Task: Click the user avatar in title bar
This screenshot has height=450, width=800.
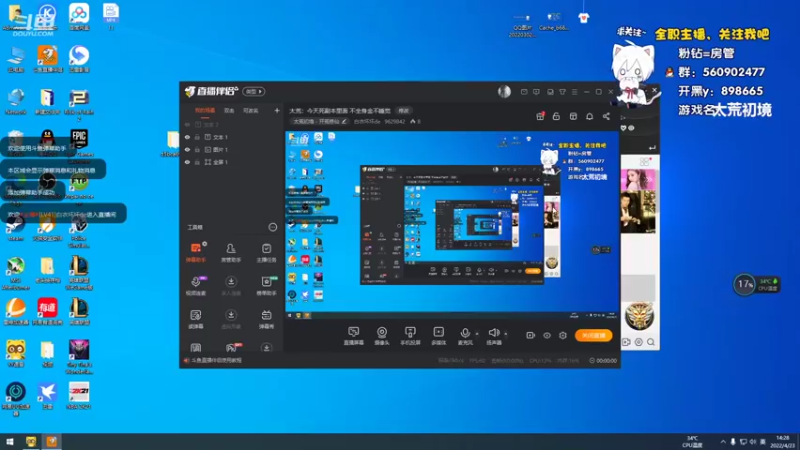Action: click(x=504, y=91)
